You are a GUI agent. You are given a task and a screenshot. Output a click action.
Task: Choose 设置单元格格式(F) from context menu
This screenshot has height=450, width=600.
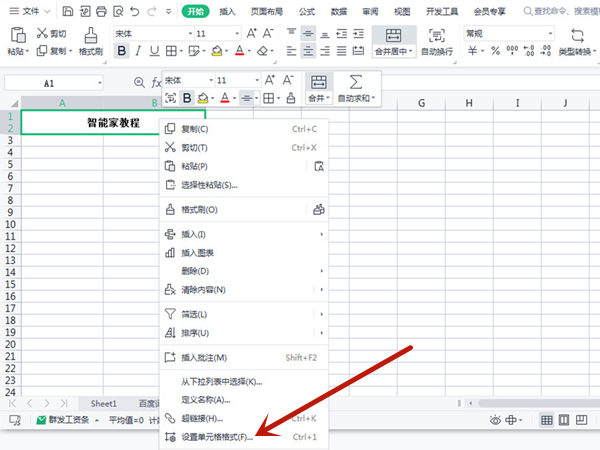pyautogui.click(x=244, y=437)
